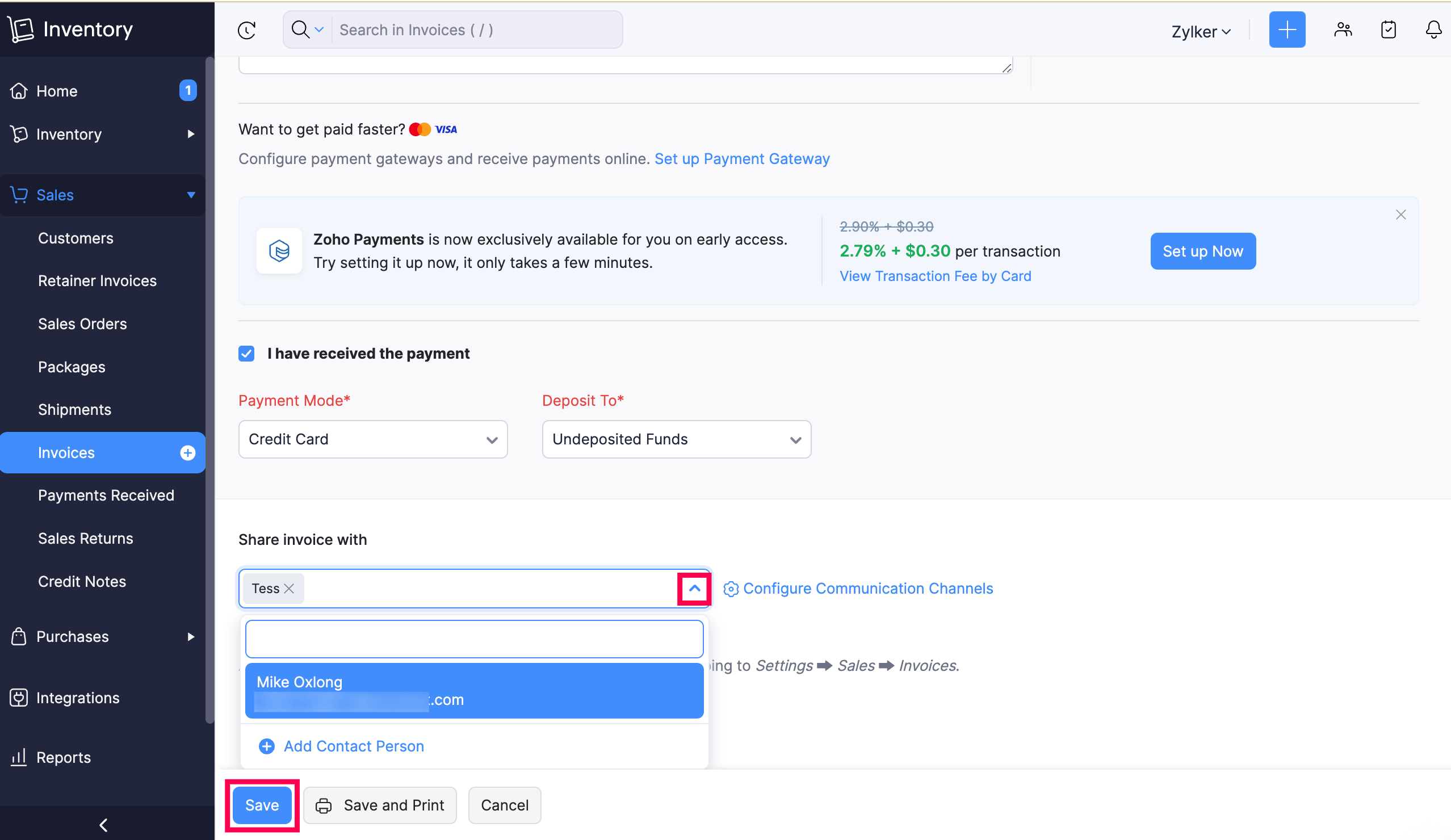
Task: Open Sales Orders from the Sales menu
Action: click(x=82, y=324)
